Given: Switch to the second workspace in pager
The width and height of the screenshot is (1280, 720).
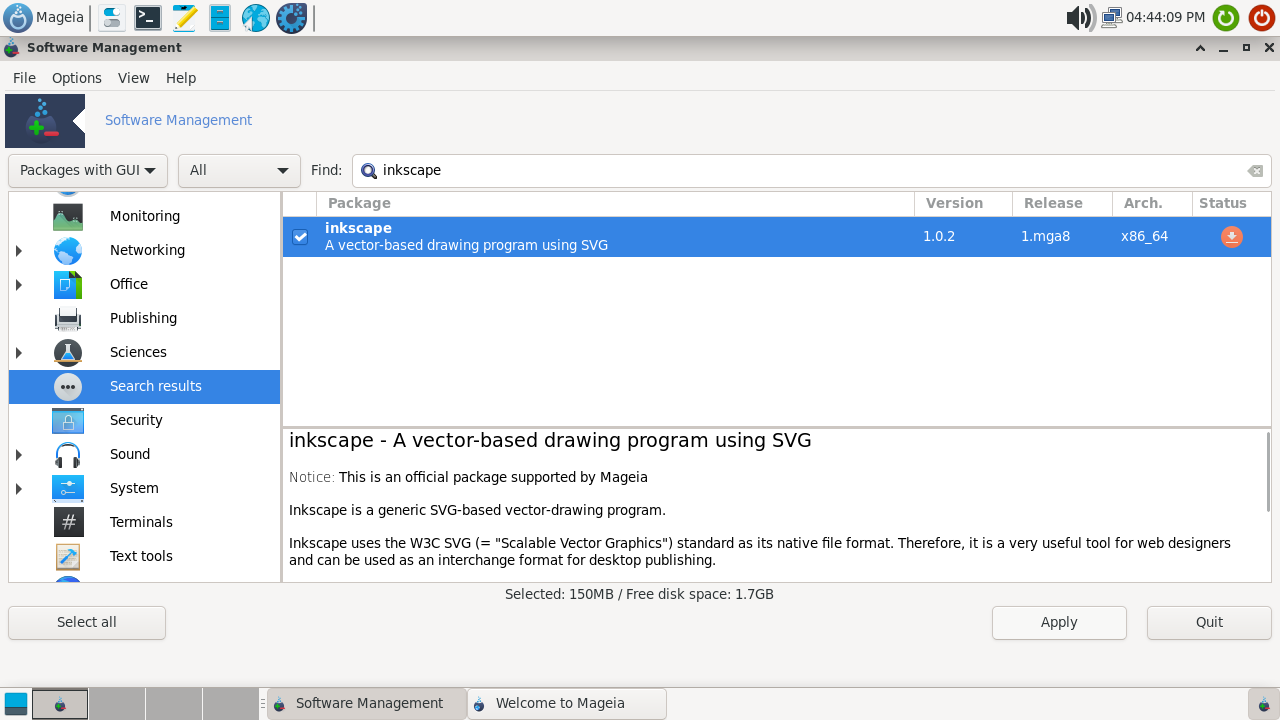Looking at the screenshot, I should pos(117,704).
